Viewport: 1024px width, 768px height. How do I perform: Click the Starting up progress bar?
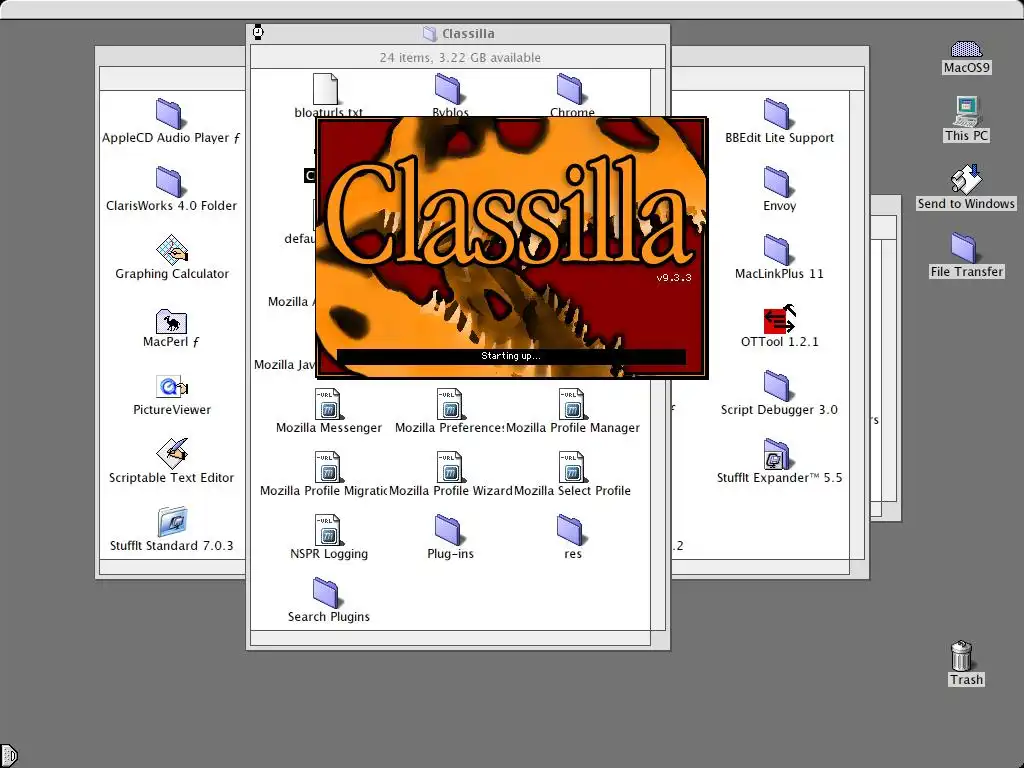(511, 356)
